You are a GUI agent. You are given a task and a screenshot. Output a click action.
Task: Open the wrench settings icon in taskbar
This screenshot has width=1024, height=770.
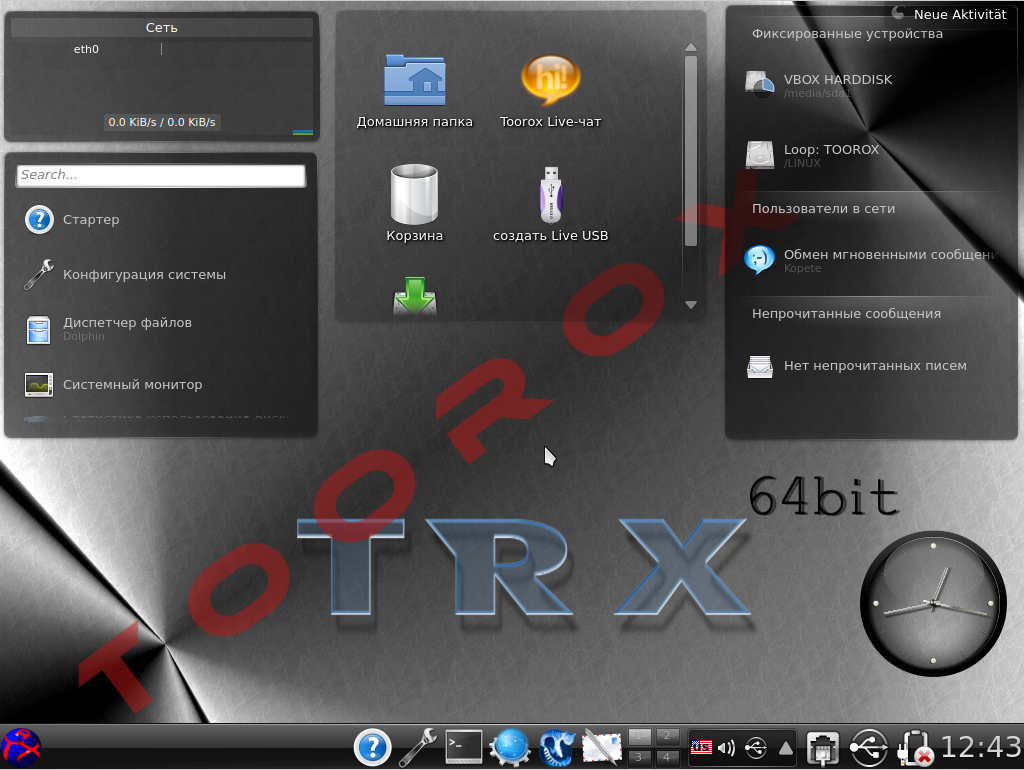coord(418,747)
